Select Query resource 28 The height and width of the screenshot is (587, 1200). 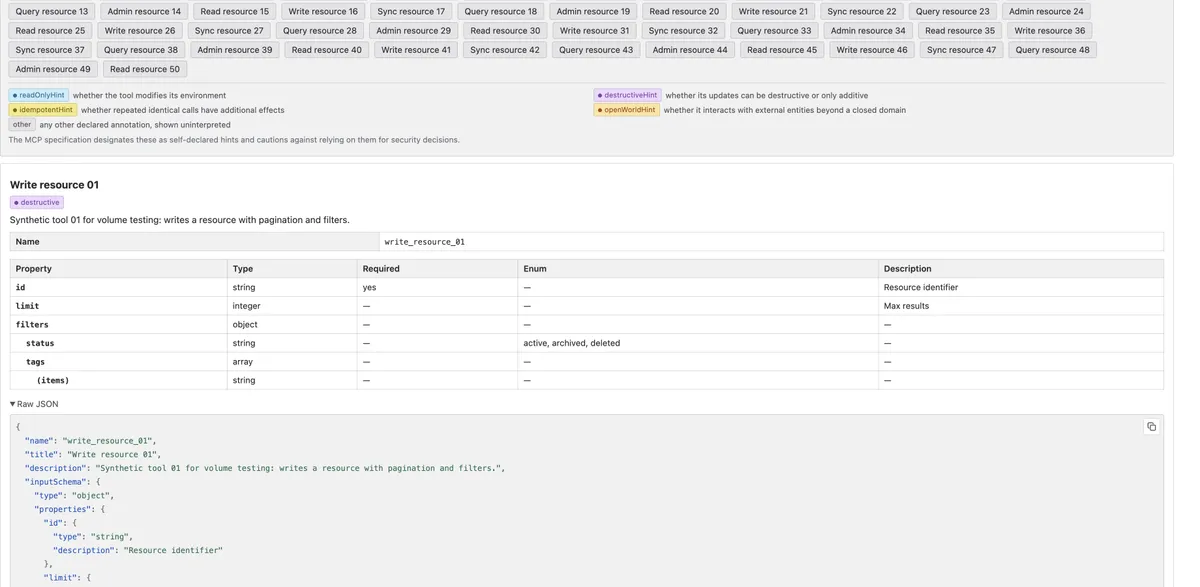pos(320,30)
